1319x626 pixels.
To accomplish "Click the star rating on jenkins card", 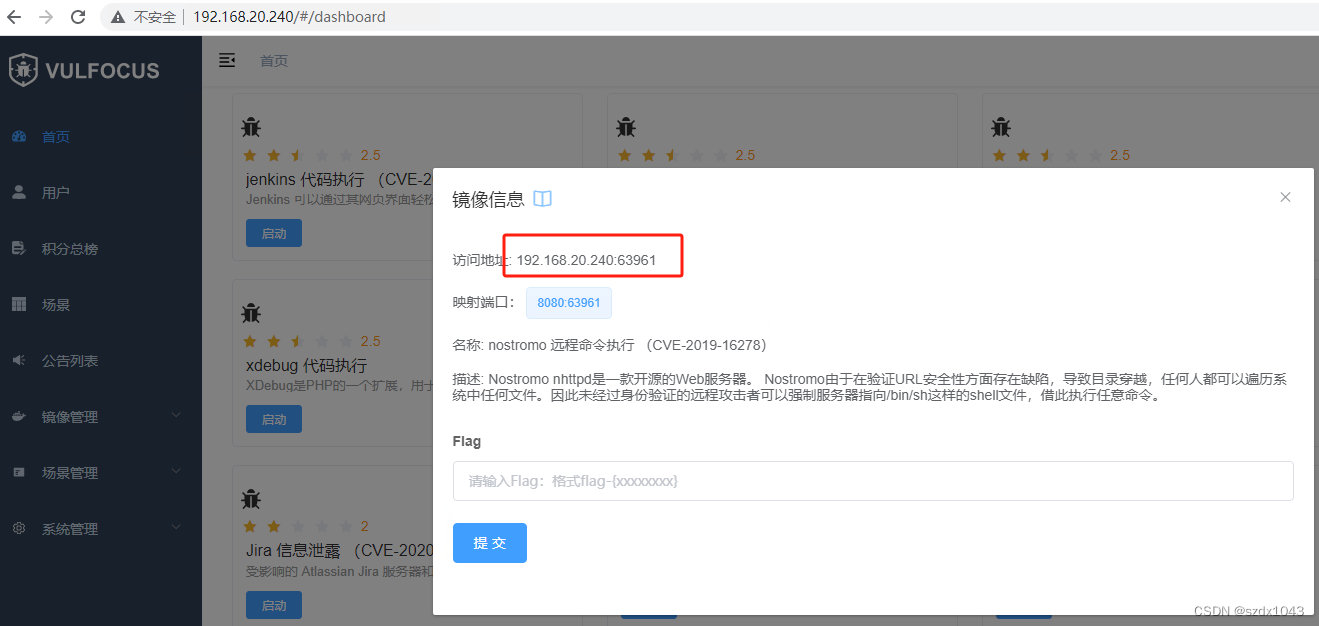I will [298, 155].
